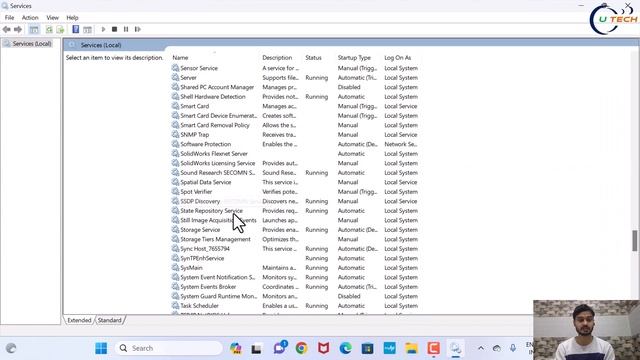The width and height of the screenshot is (640, 360).
Task: Open Microsoft Store from the taskbar
Action: coord(367,348)
